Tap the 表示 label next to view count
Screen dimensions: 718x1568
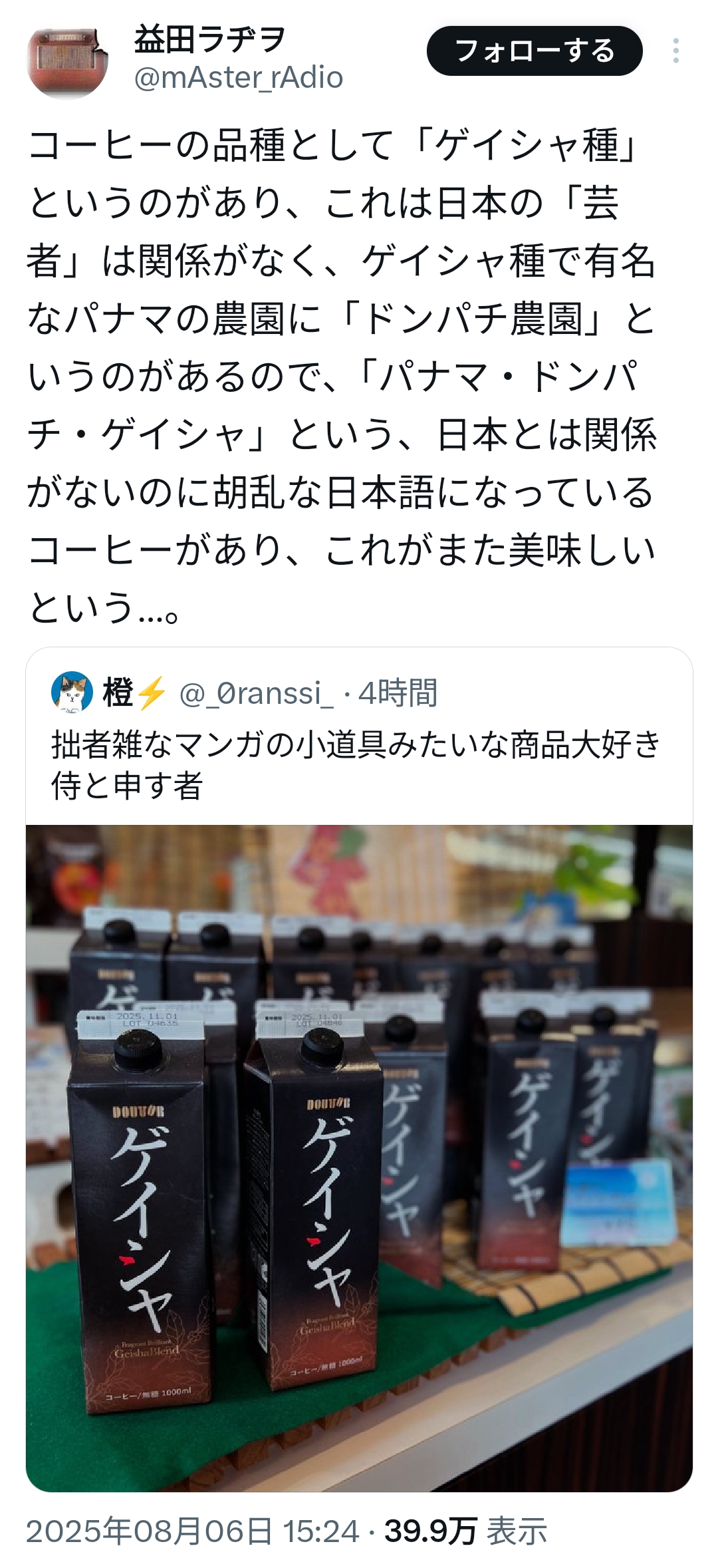pyautogui.click(x=517, y=1531)
